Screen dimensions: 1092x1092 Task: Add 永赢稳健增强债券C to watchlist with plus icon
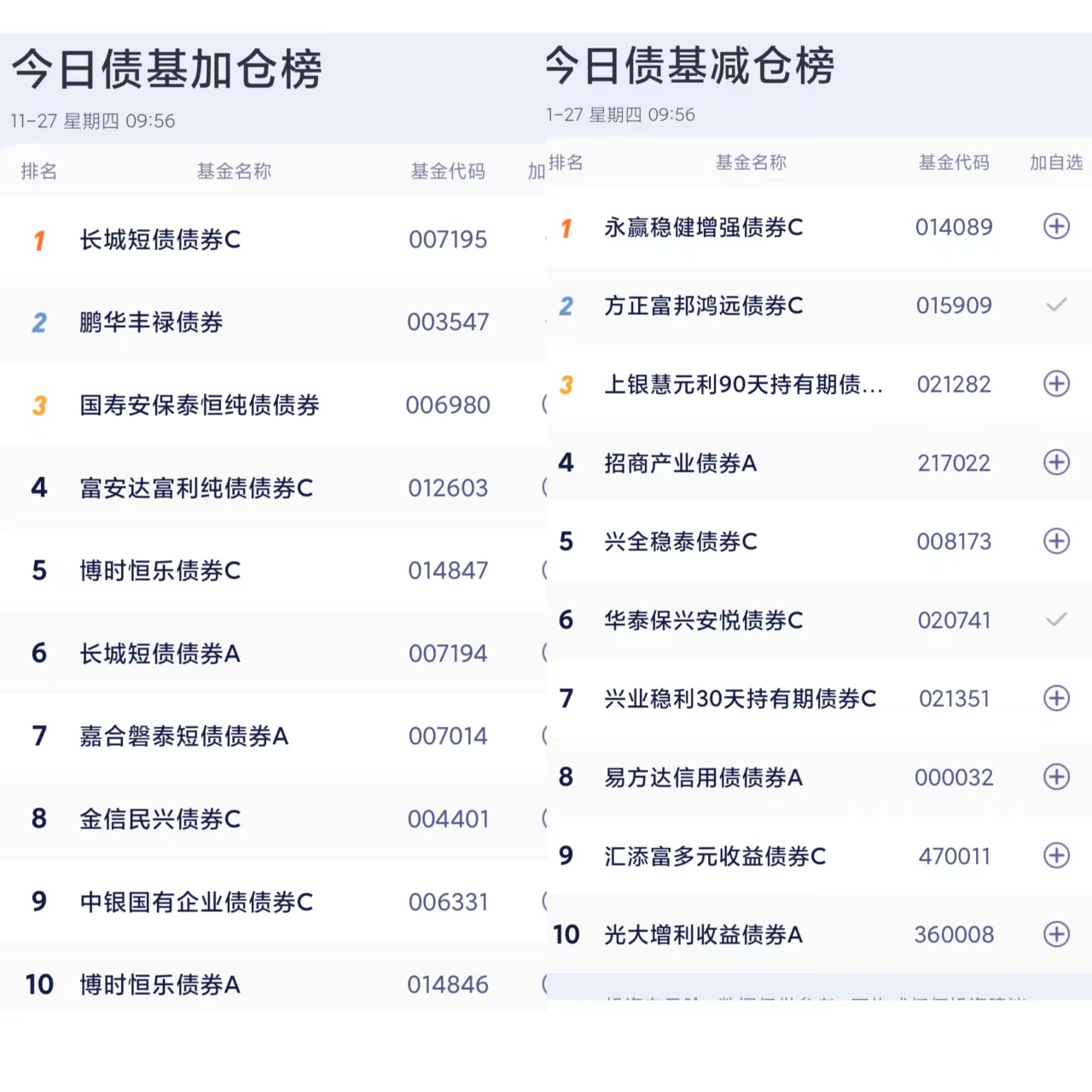1056,226
